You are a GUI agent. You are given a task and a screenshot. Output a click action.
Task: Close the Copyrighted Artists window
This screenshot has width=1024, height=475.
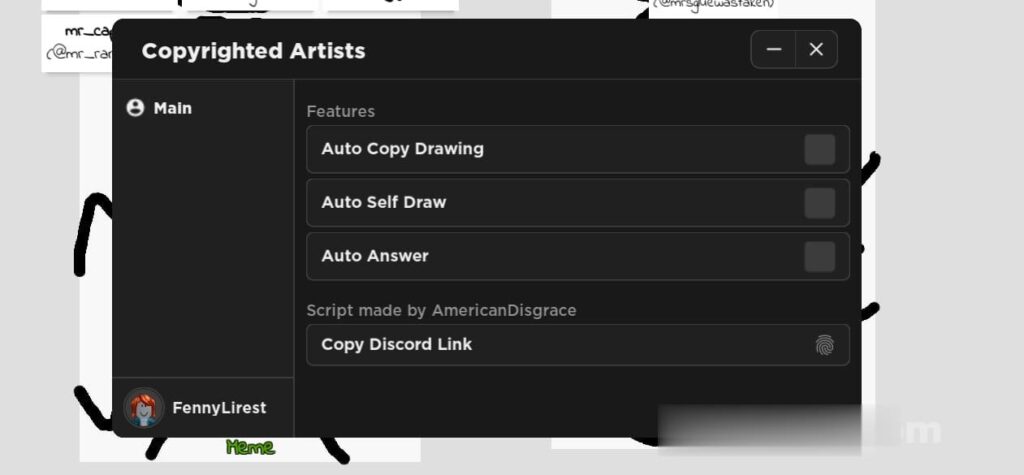click(x=816, y=50)
